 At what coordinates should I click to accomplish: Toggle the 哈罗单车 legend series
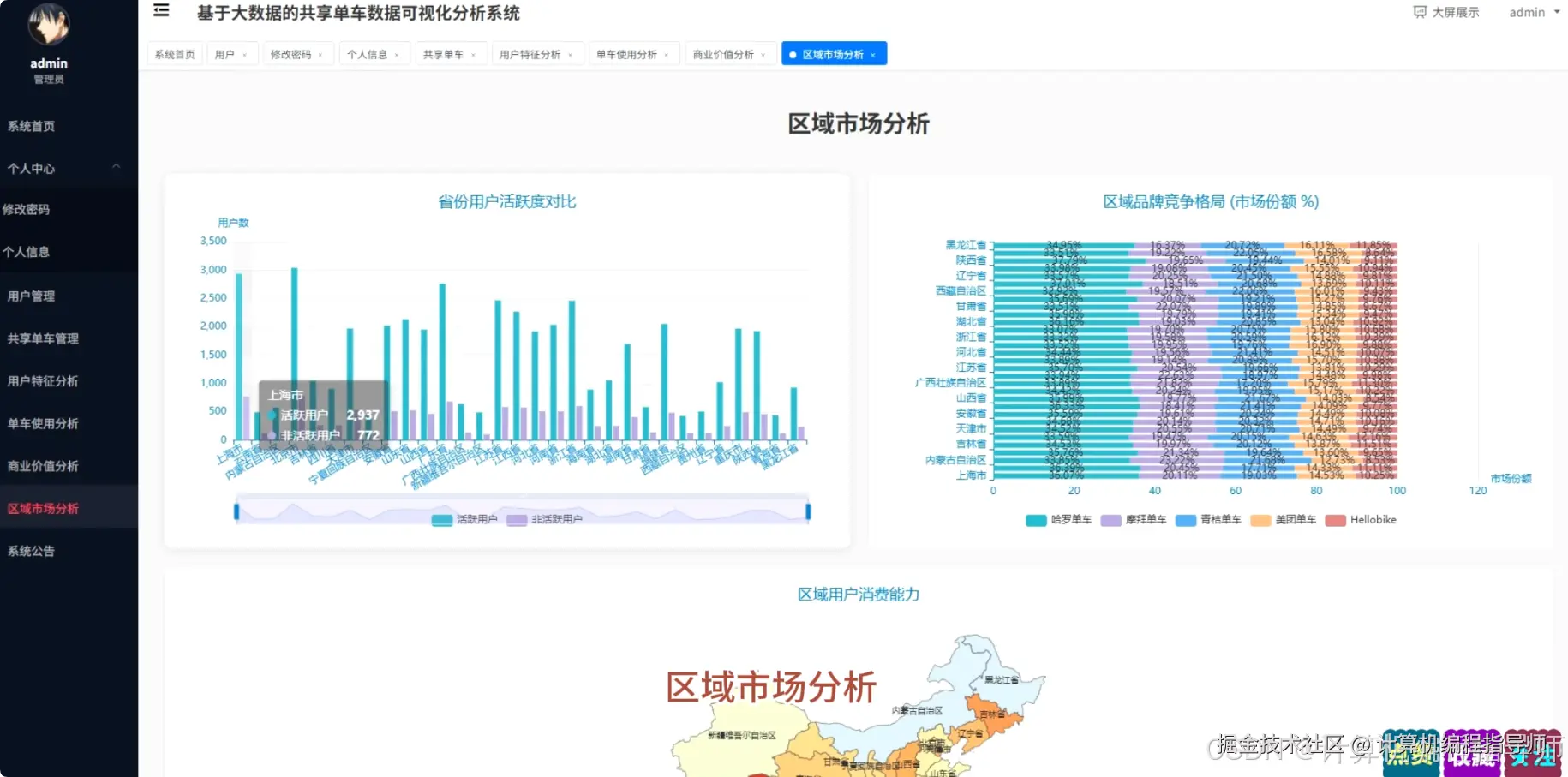1058,520
